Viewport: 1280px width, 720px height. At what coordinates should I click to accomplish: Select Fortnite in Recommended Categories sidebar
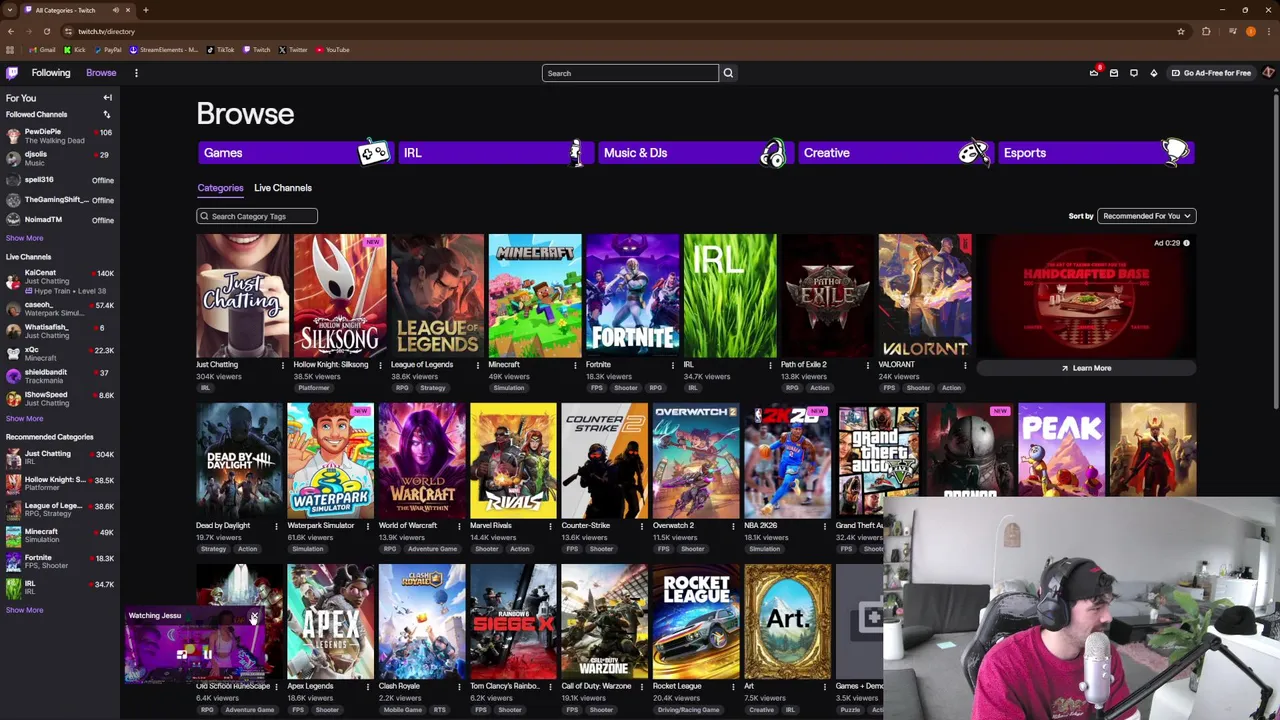(x=60, y=561)
